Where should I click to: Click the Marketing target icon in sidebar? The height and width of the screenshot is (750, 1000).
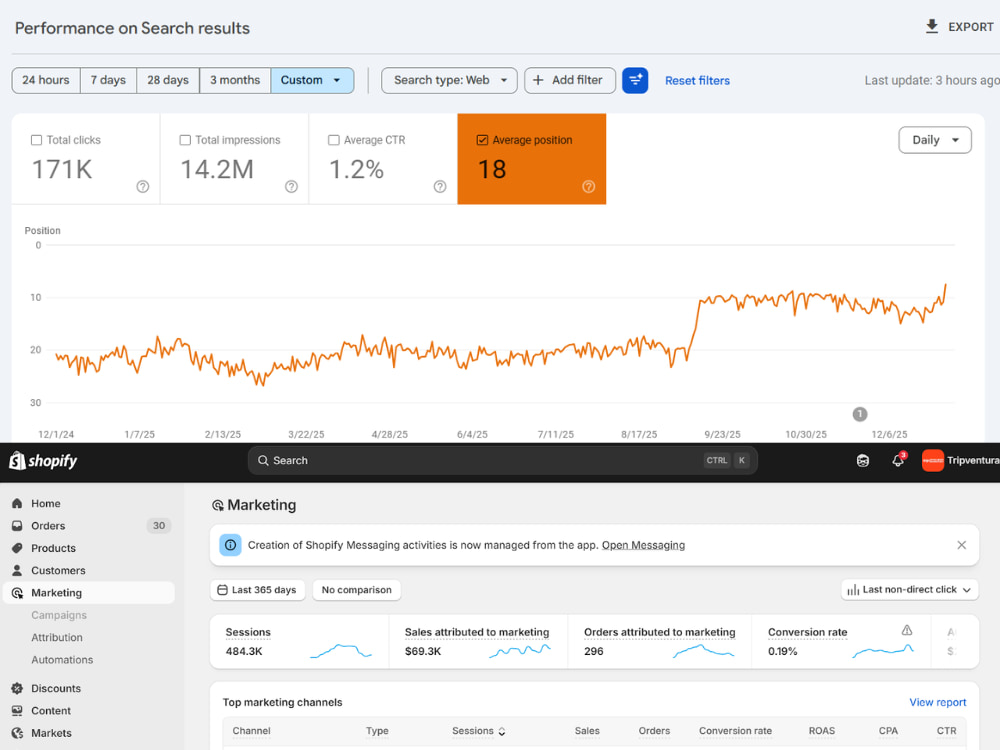tap(17, 592)
